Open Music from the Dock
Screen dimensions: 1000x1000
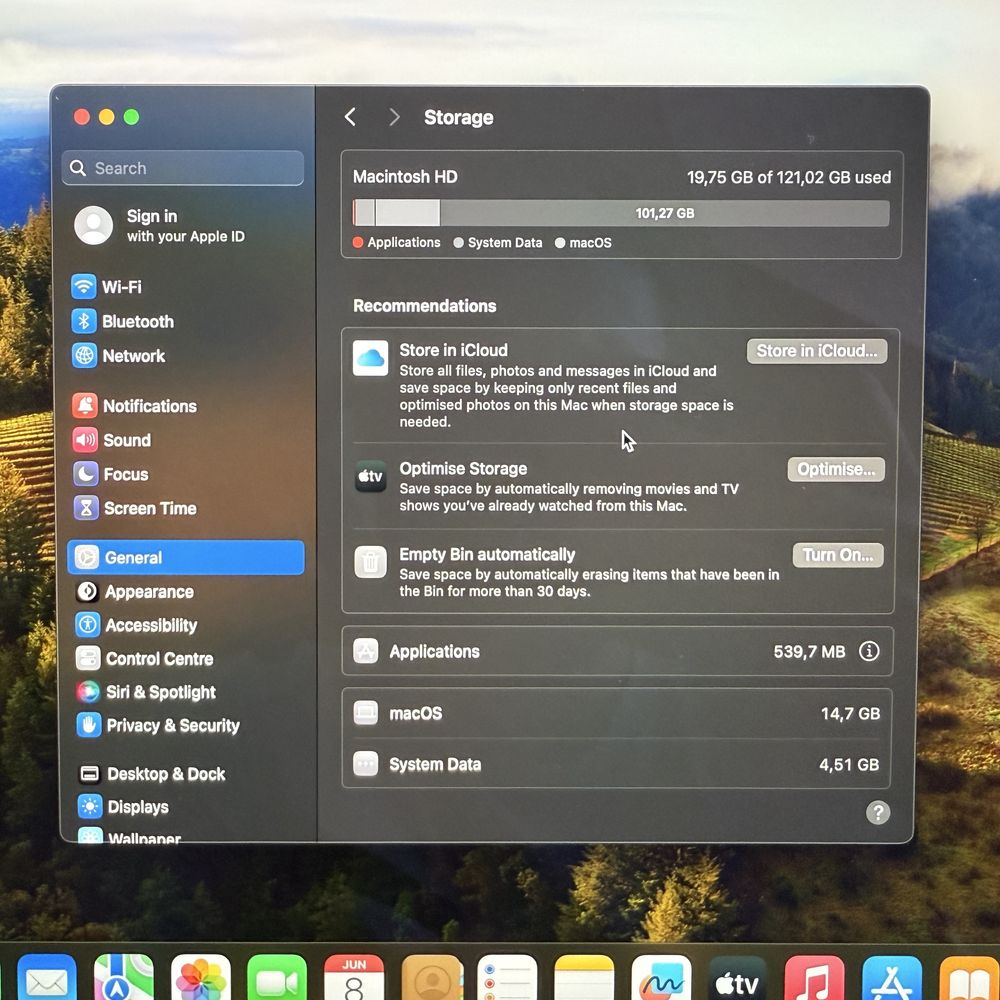tap(814, 979)
